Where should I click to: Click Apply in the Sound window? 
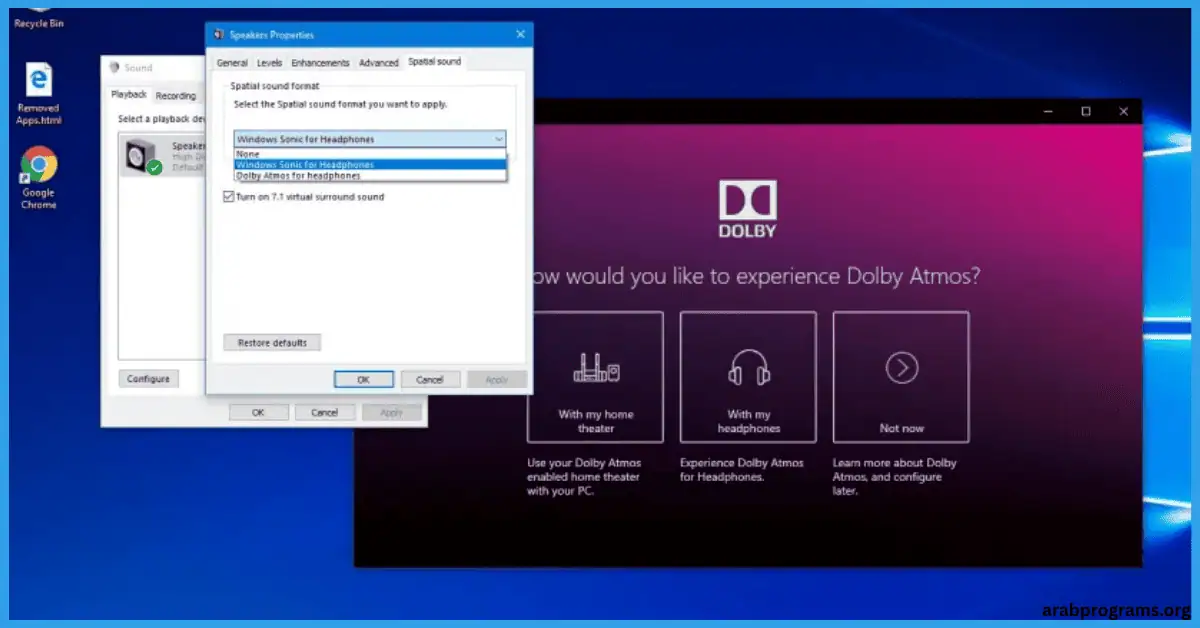392,412
